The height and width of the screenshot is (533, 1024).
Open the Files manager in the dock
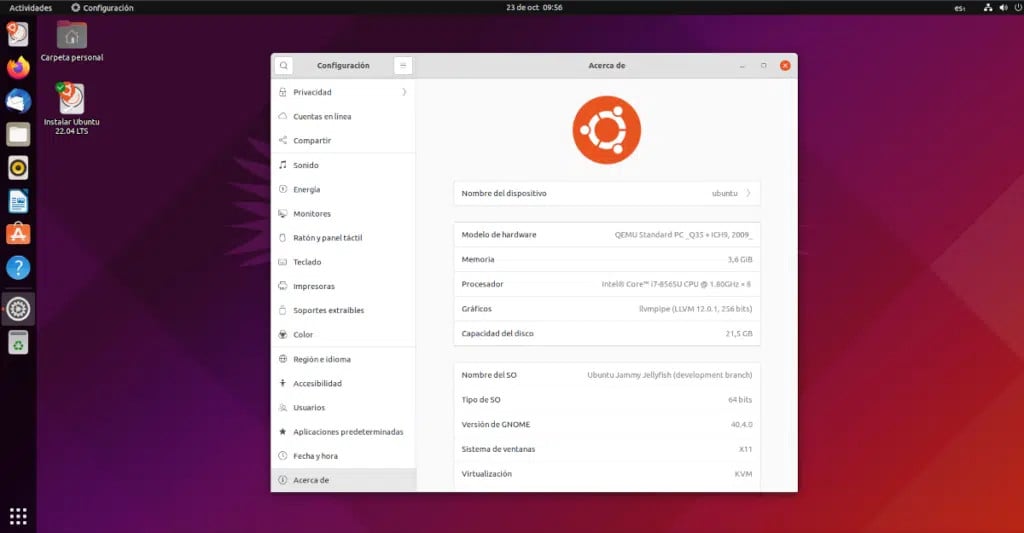click(18, 135)
